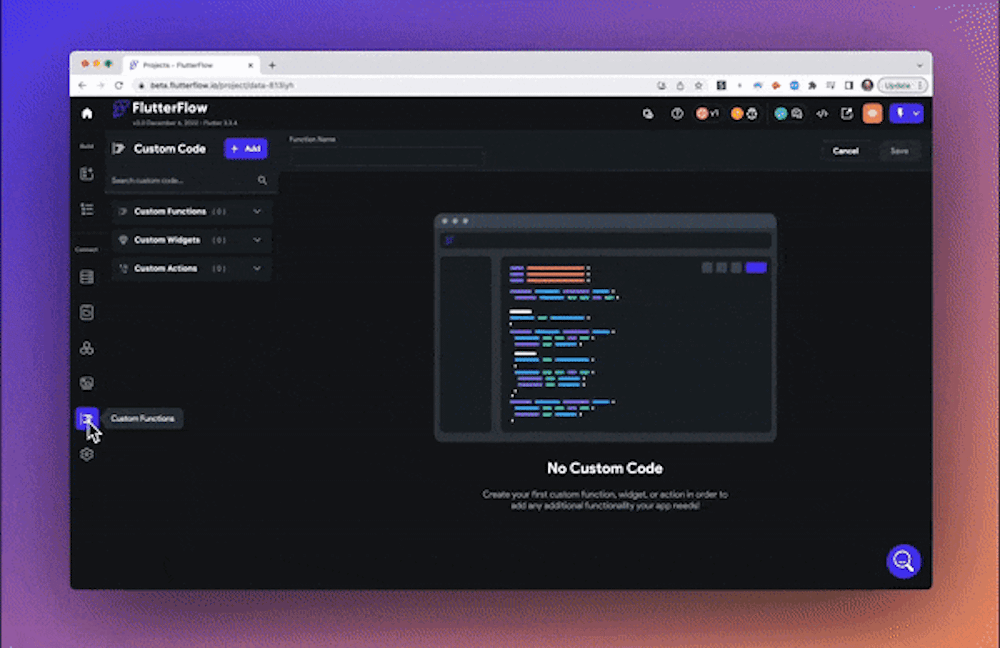Screen dimensions: 1000x648
Task: Open the dropdown arrow beside the lightning button
Action: click(x=916, y=114)
